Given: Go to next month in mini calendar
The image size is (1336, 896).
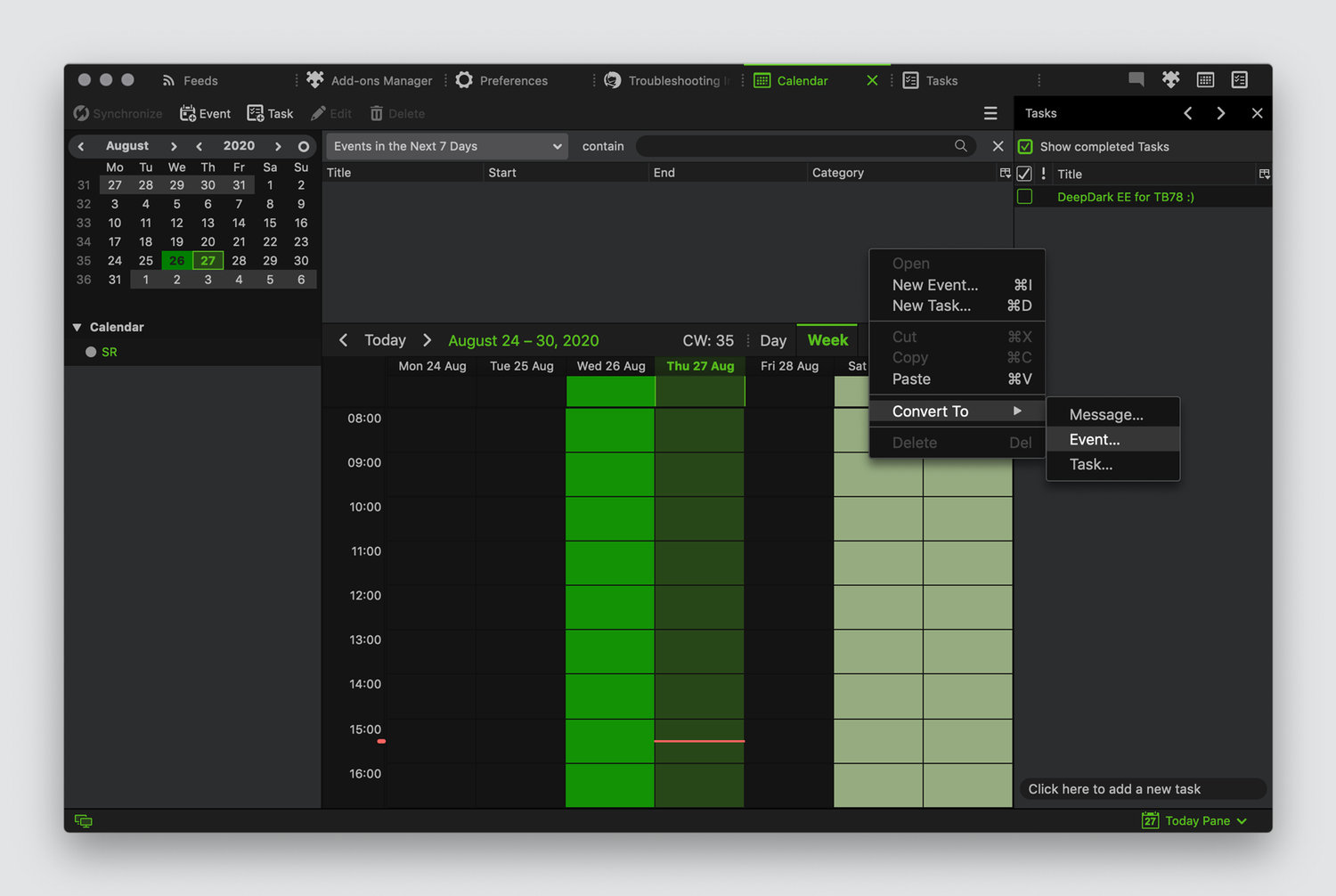Looking at the screenshot, I should 174,146.
